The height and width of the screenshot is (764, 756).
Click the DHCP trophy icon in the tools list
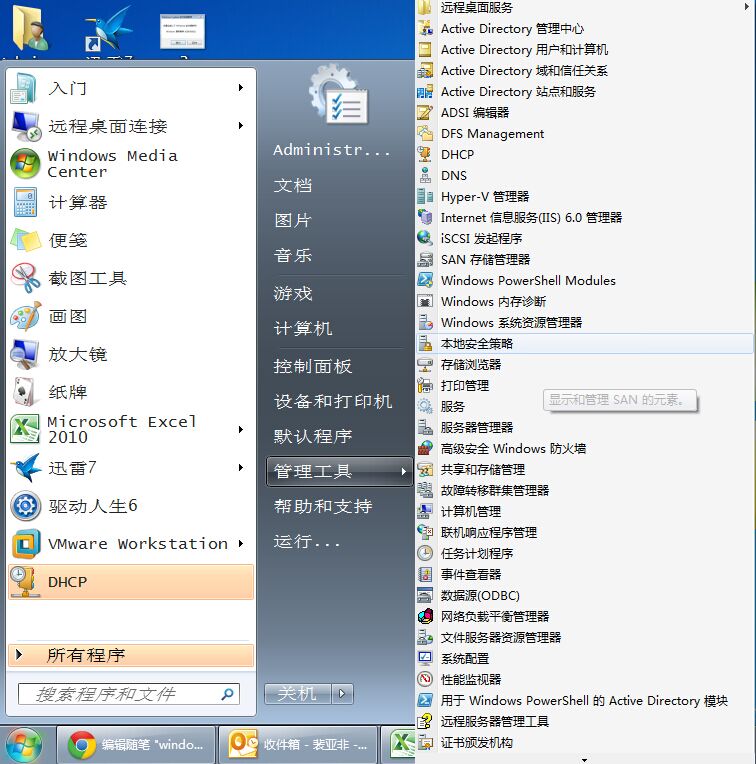pyautogui.click(x=425, y=154)
